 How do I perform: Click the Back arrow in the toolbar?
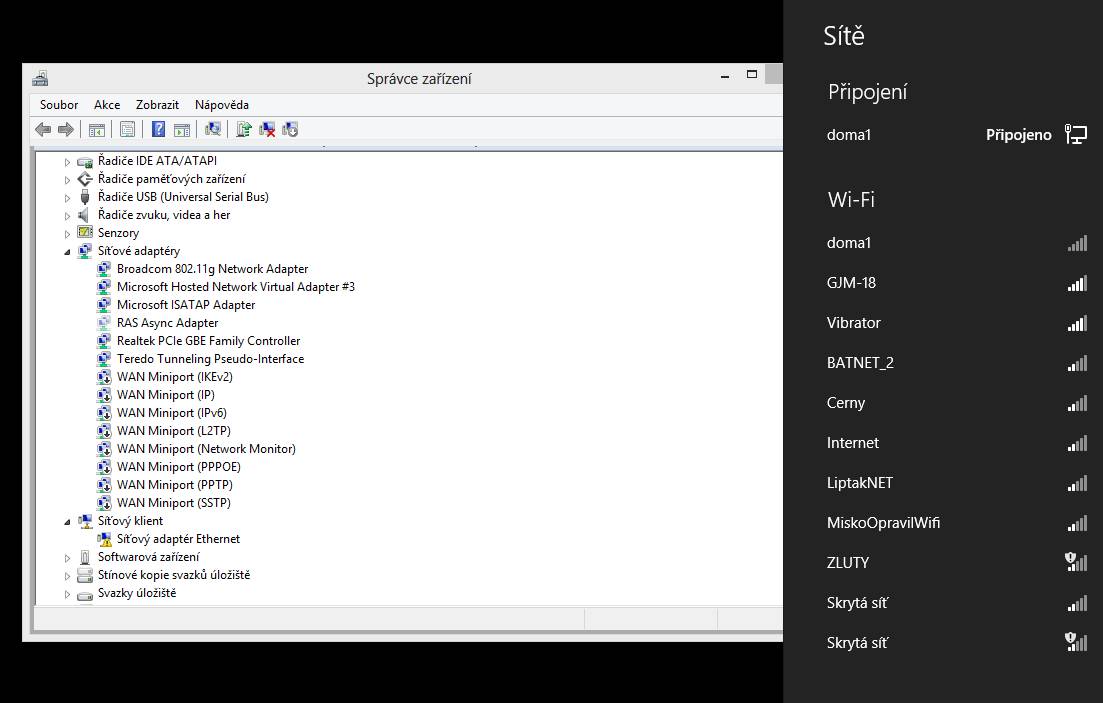(43, 129)
